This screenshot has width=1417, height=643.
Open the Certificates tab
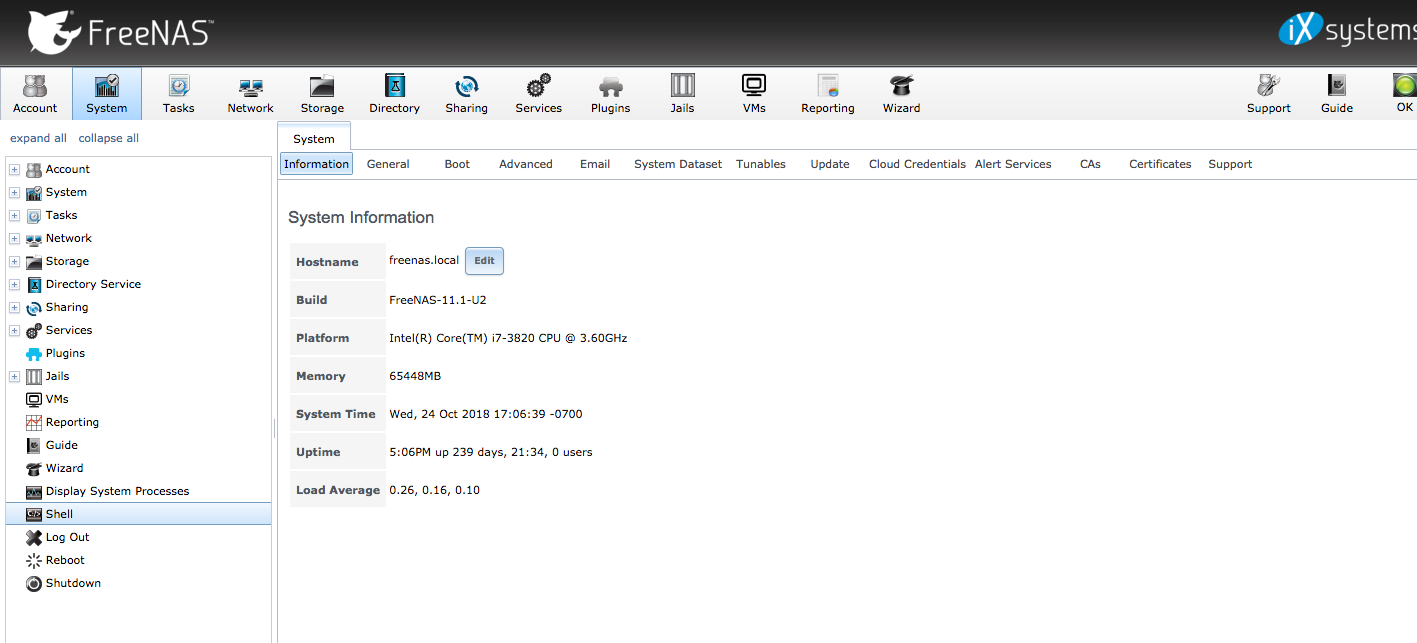(1160, 164)
